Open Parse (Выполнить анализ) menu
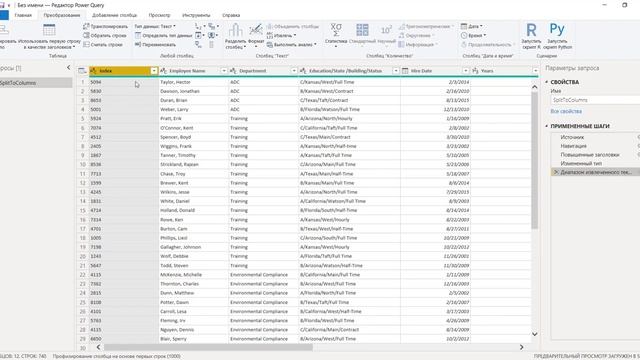640x360 pixels. click(291, 44)
